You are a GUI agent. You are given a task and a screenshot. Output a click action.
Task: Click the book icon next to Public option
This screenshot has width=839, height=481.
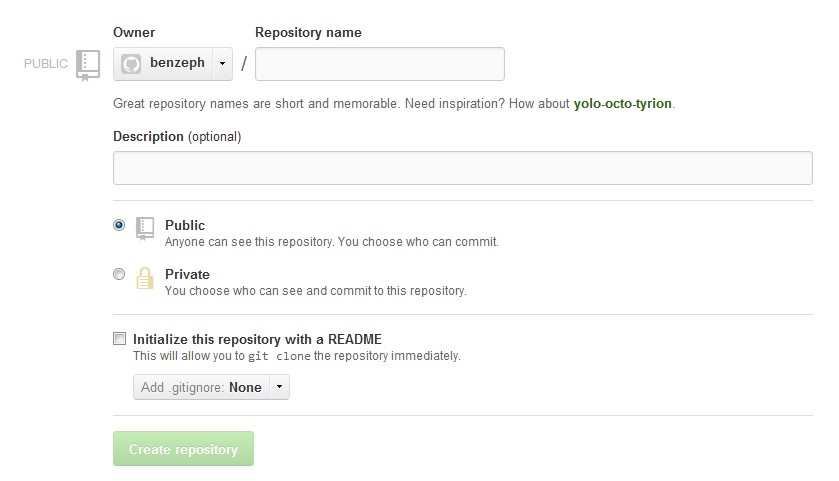click(x=145, y=229)
